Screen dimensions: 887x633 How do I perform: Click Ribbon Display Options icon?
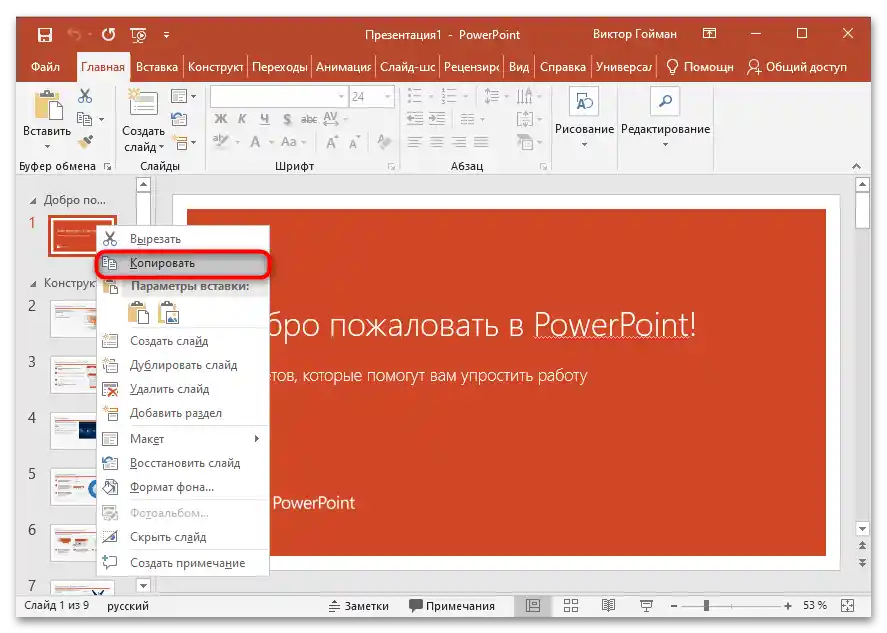tap(709, 33)
